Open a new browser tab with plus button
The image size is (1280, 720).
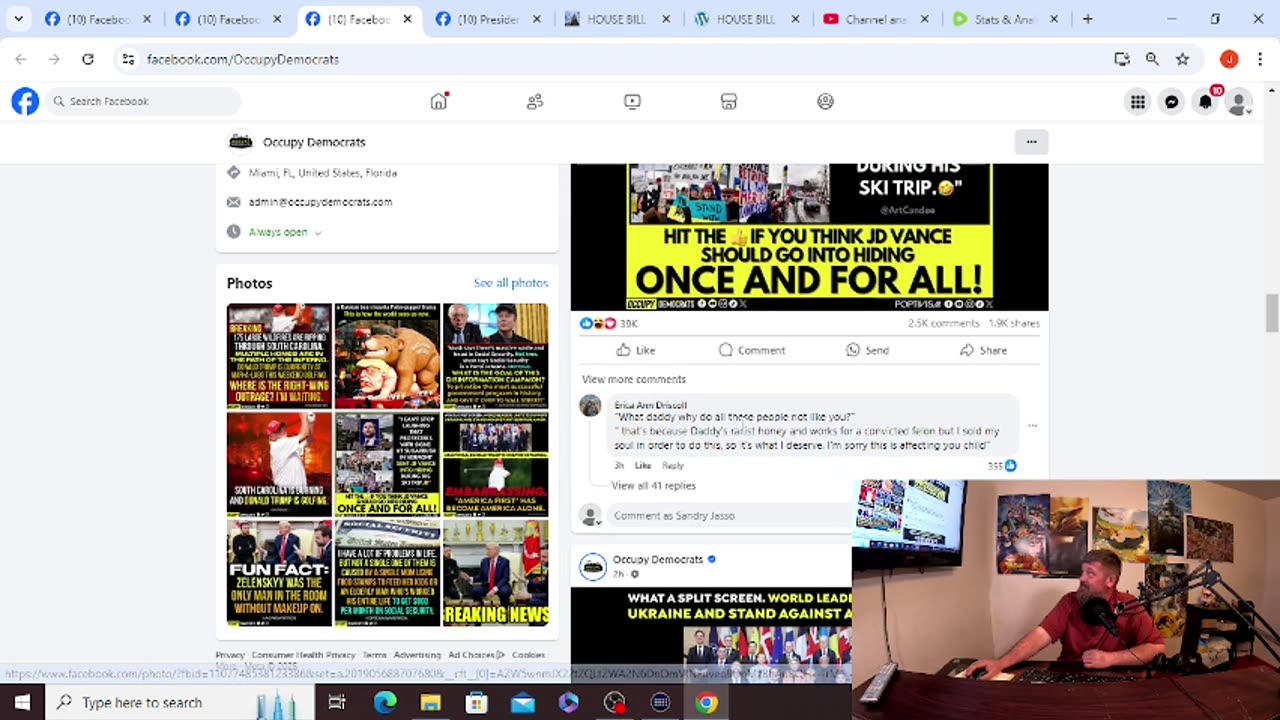(1088, 19)
